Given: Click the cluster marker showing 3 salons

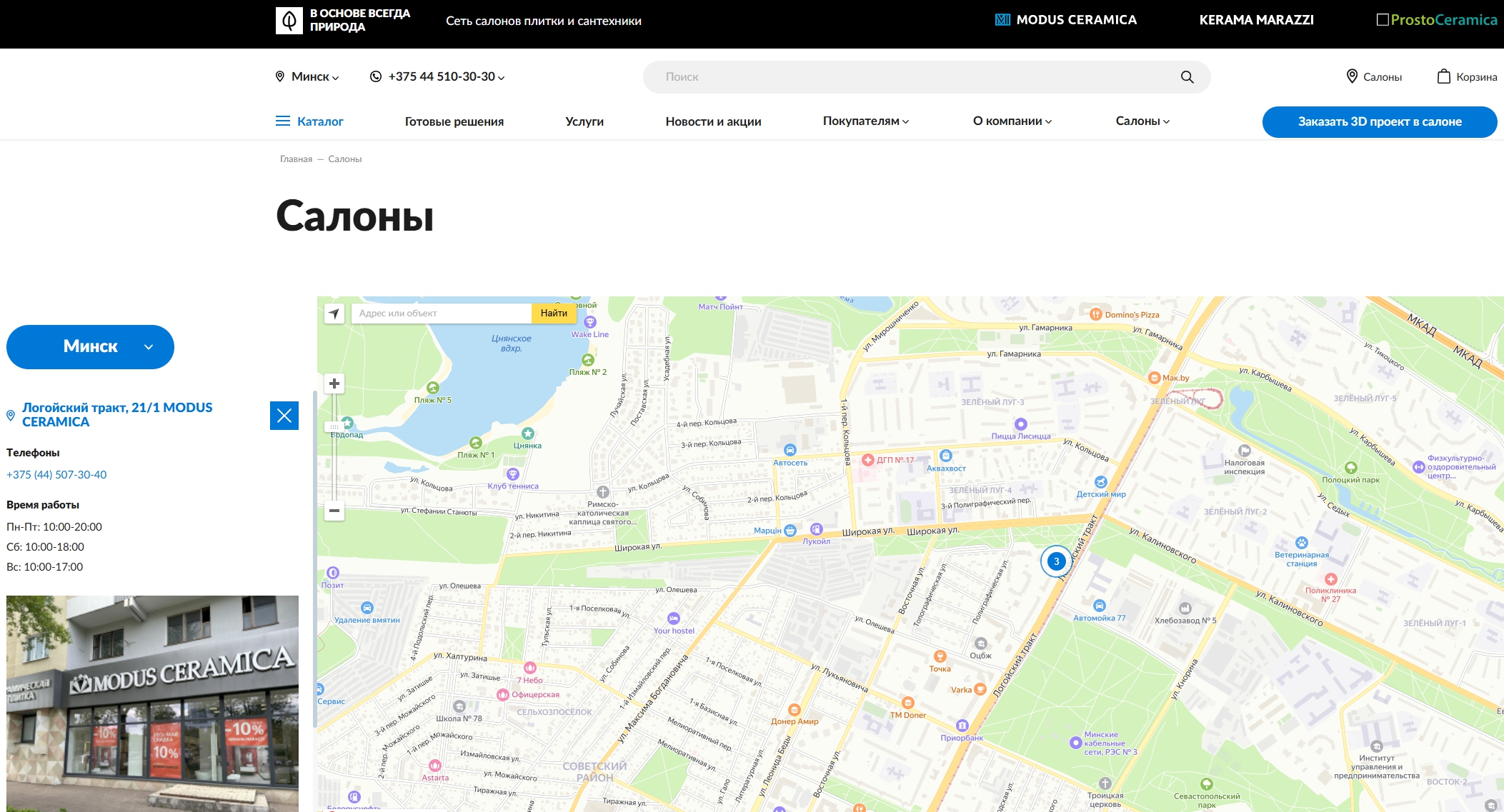Looking at the screenshot, I should click(x=1056, y=561).
